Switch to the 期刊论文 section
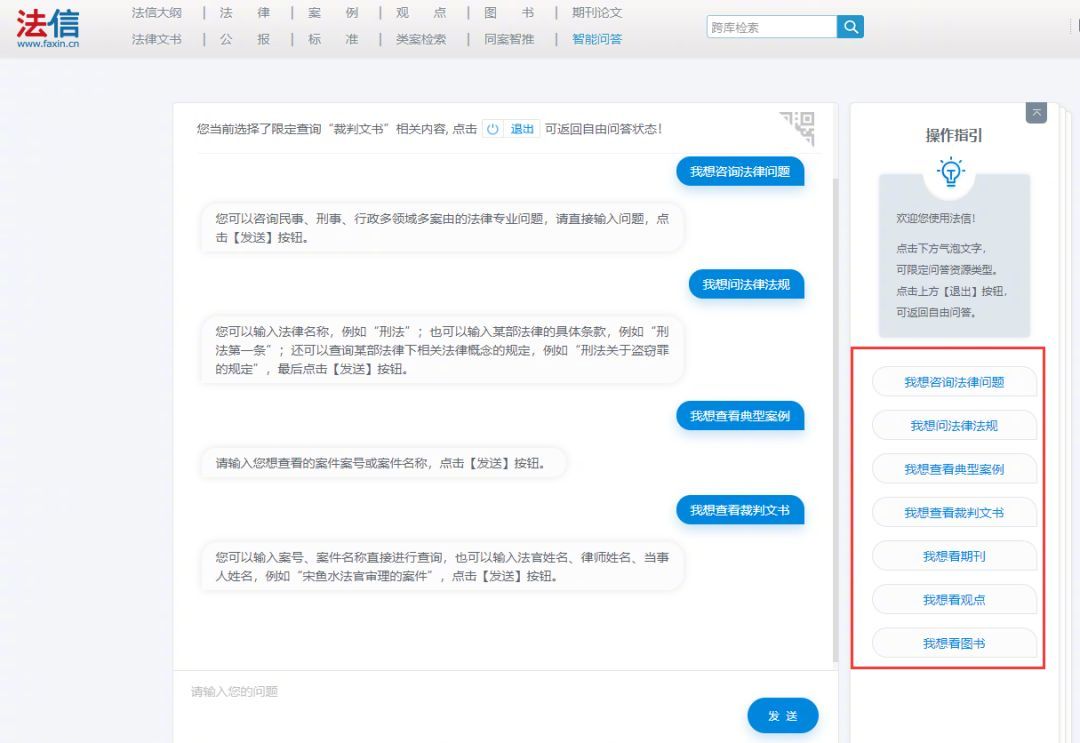1080x743 pixels. (598, 13)
